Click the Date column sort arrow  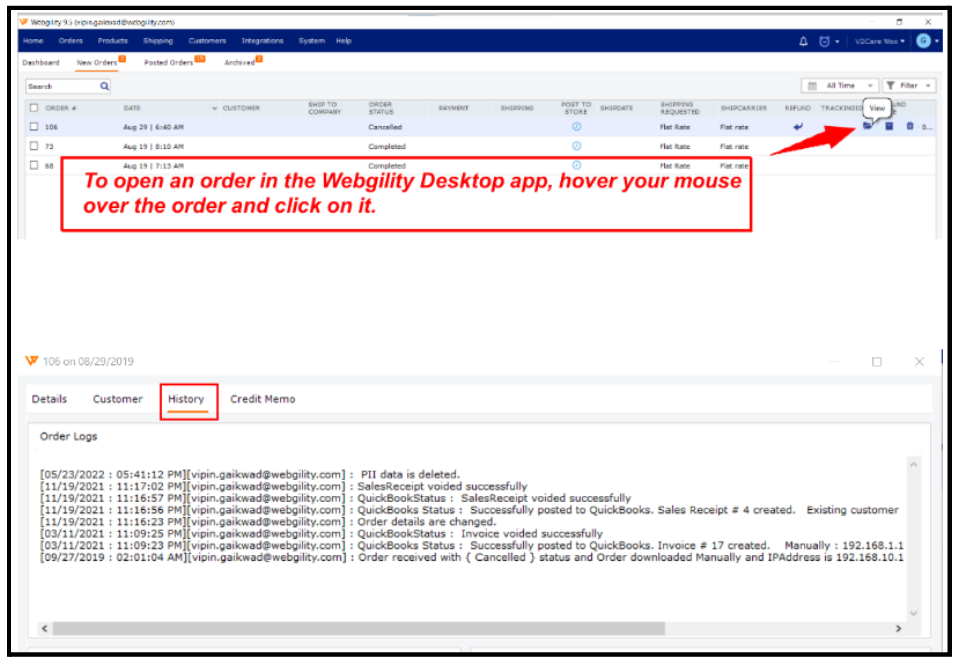pyautogui.click(x=214, y=108)
